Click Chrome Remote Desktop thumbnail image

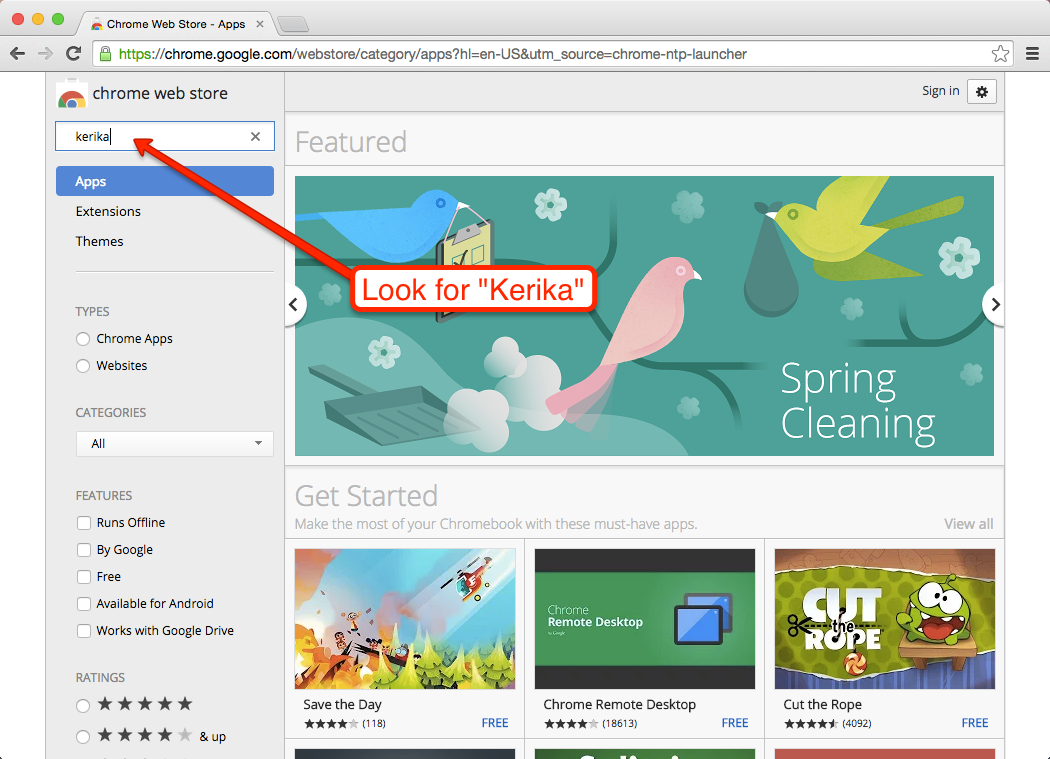(x=645, y=619)
